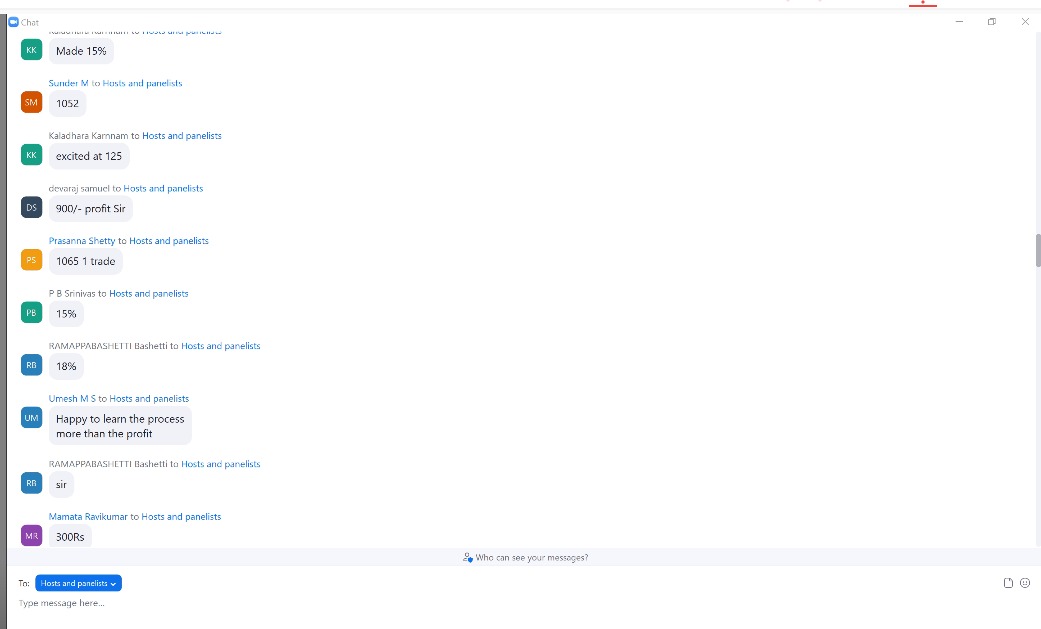Click the PB avatar for P B Srinivas
The image size is (1041, 629).
click(x=31, y=313)
